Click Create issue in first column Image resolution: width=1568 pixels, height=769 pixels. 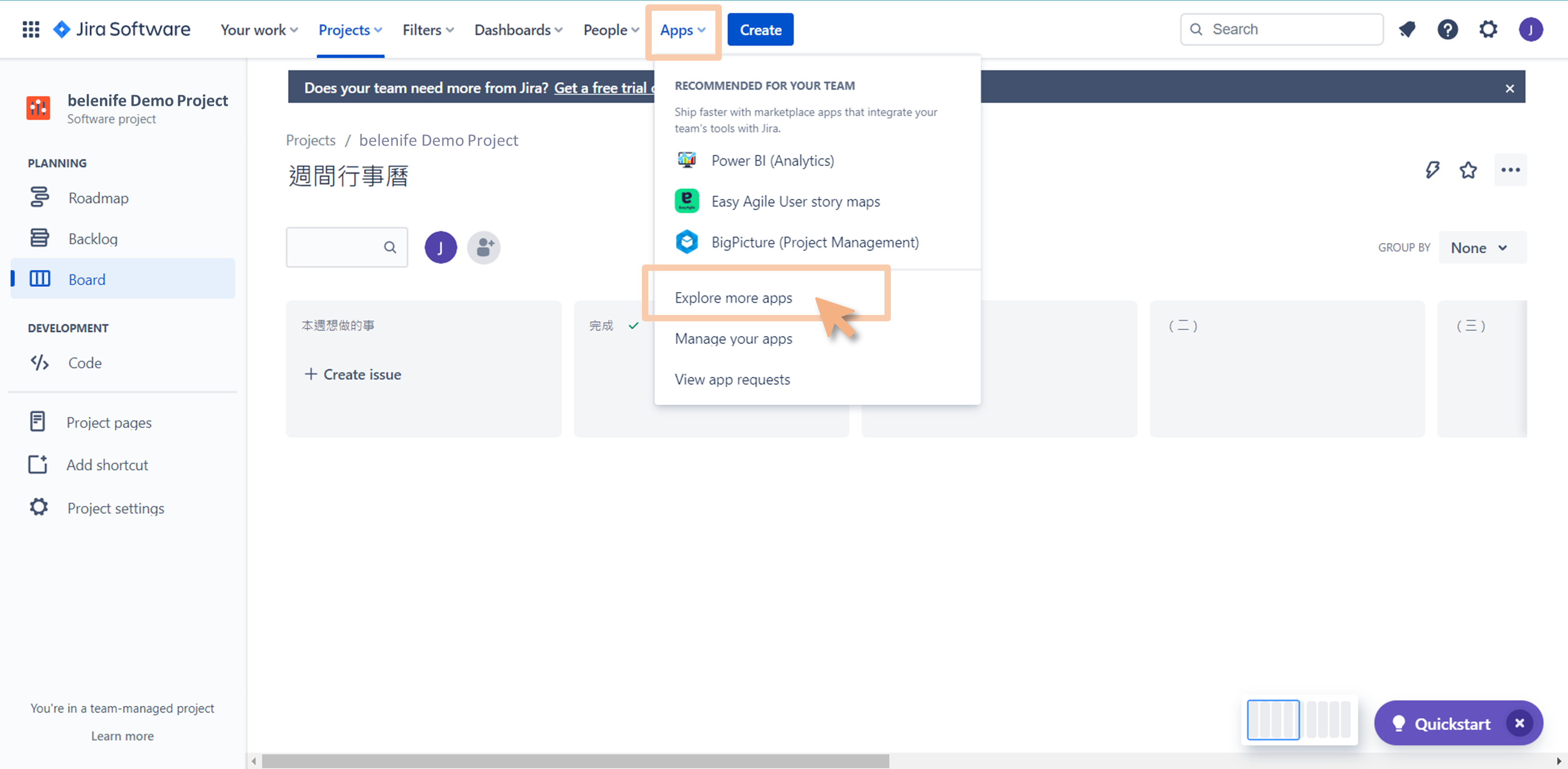click(x=353, y=374)
